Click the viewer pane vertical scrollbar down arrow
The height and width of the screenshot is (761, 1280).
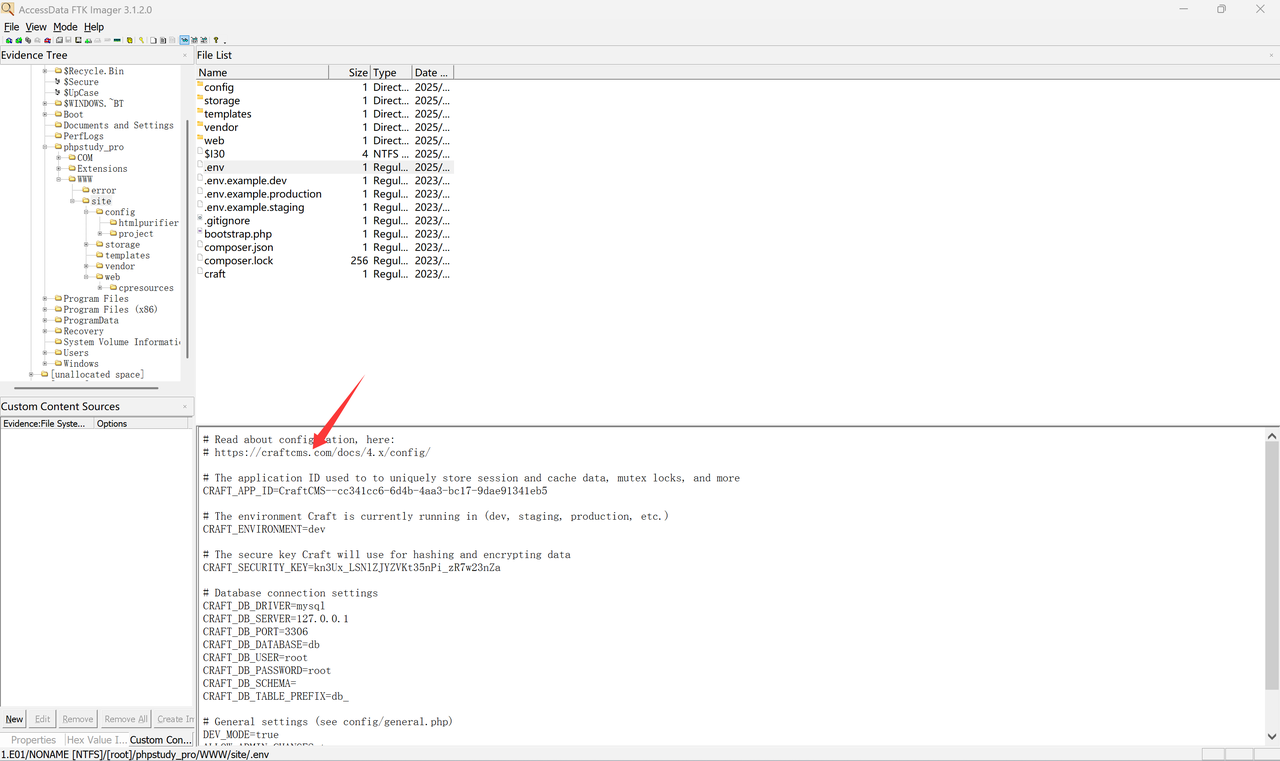coord(1272,736)
